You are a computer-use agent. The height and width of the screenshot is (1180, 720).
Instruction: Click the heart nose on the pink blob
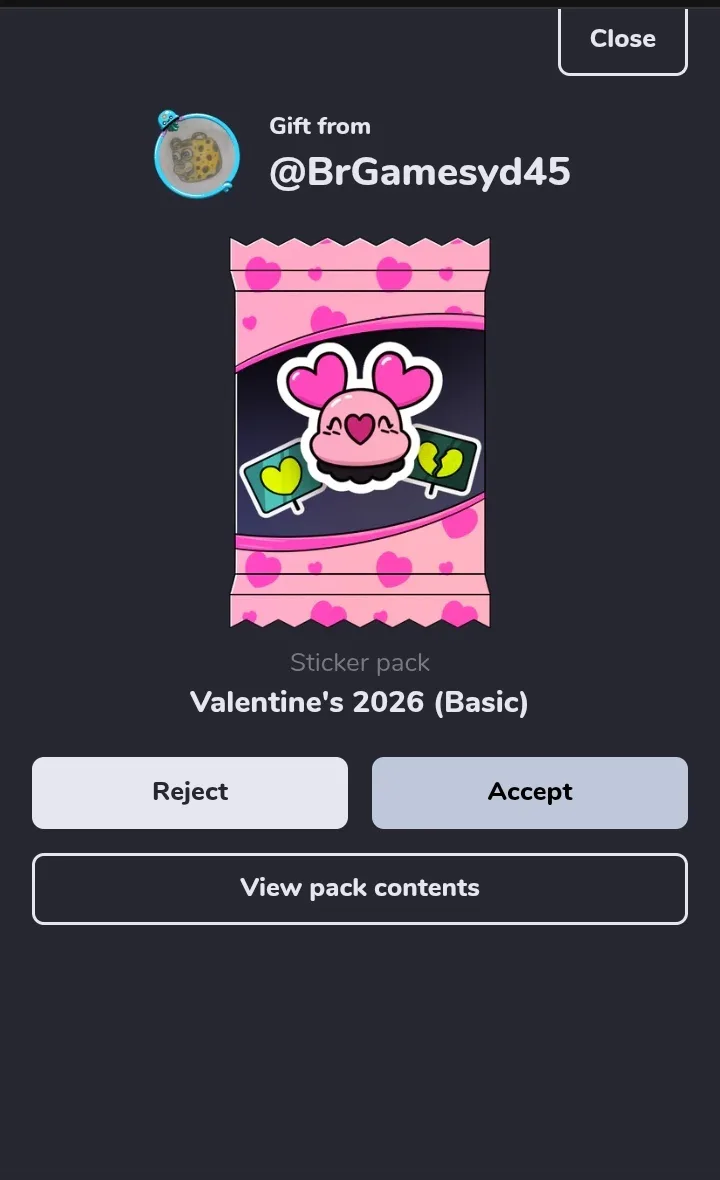tap(360, 429)
